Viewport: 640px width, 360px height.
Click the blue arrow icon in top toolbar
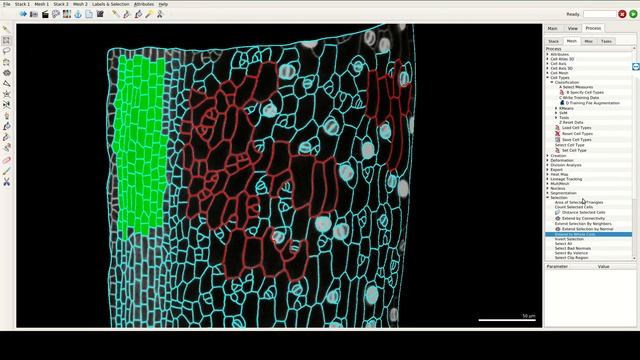23,14
